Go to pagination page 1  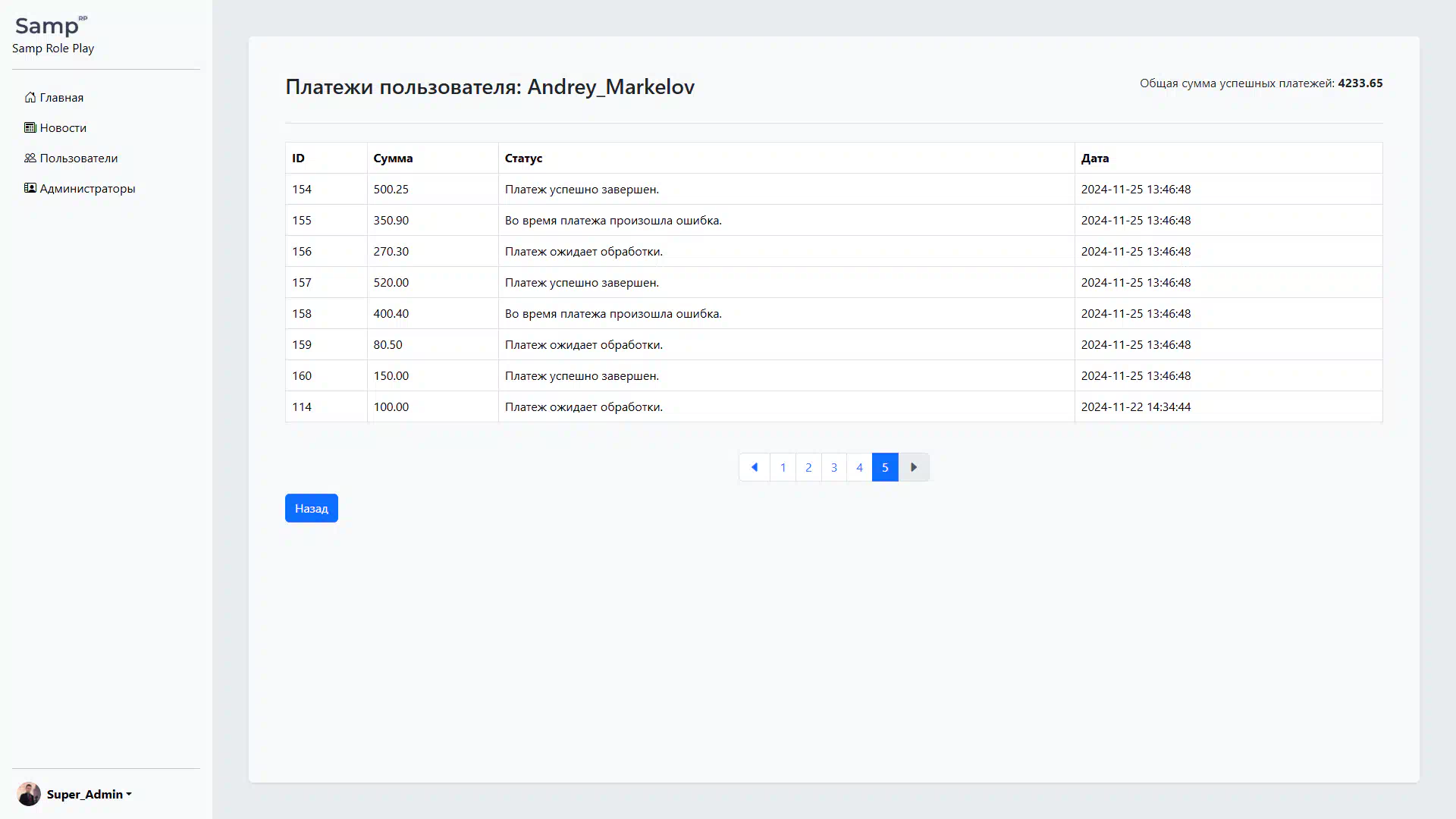tap(783, 467)
